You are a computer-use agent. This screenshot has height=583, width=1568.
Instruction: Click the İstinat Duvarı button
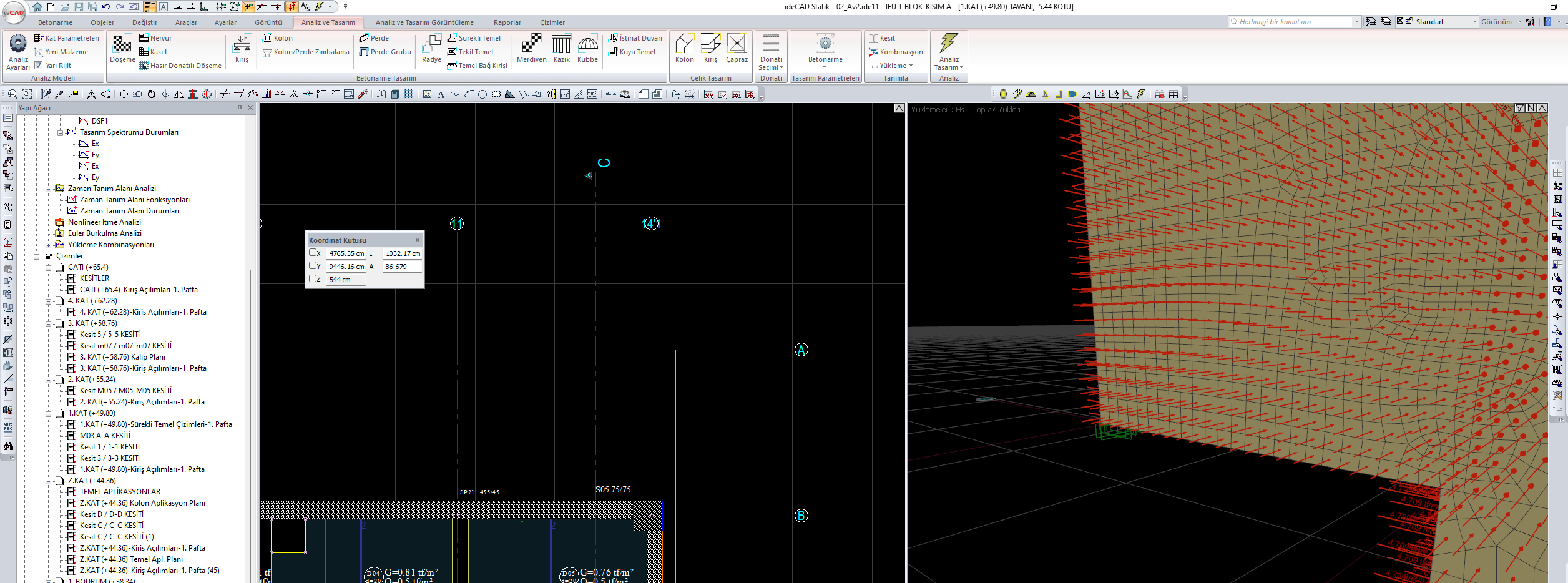point(635,38)
